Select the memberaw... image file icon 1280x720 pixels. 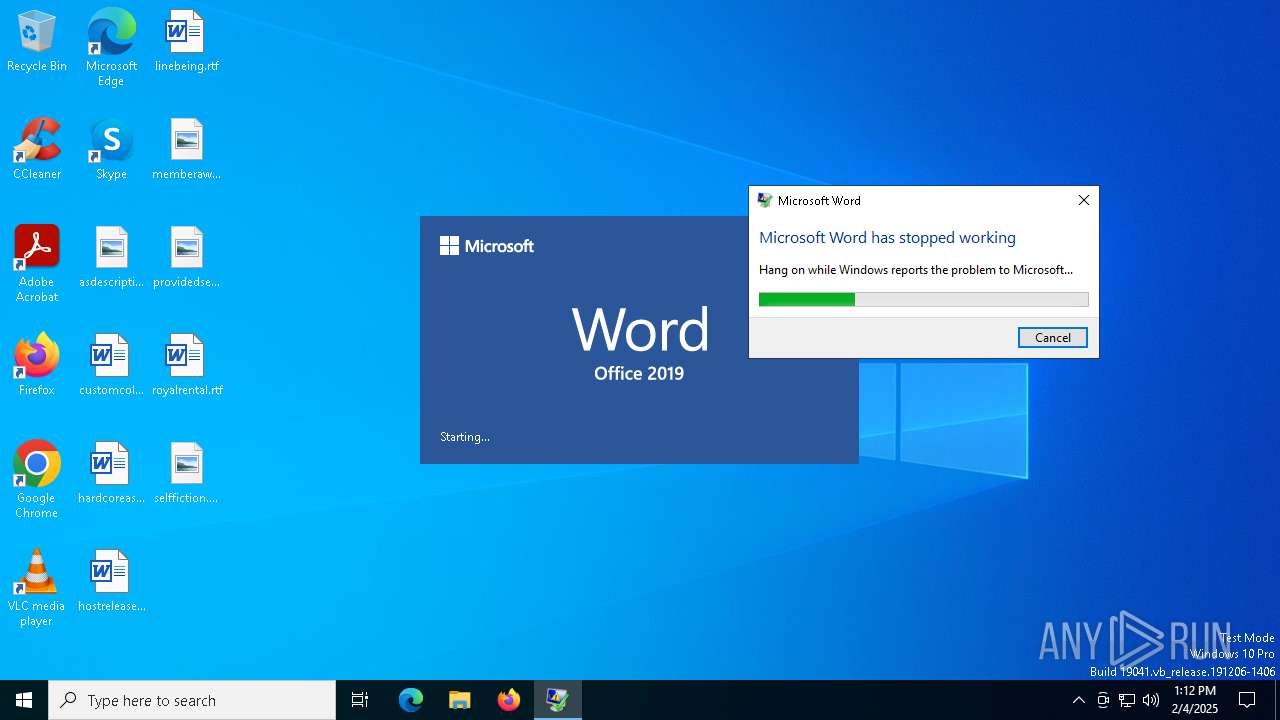pos(186,150)
